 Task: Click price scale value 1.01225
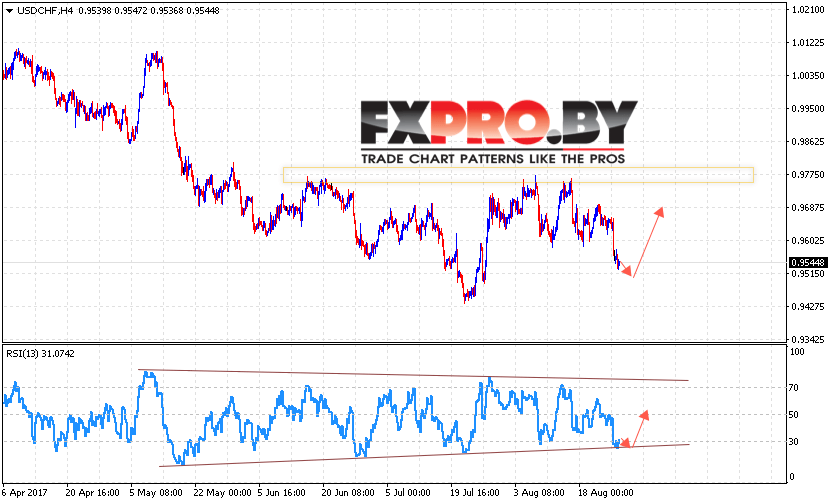click(x=808, y=43)
